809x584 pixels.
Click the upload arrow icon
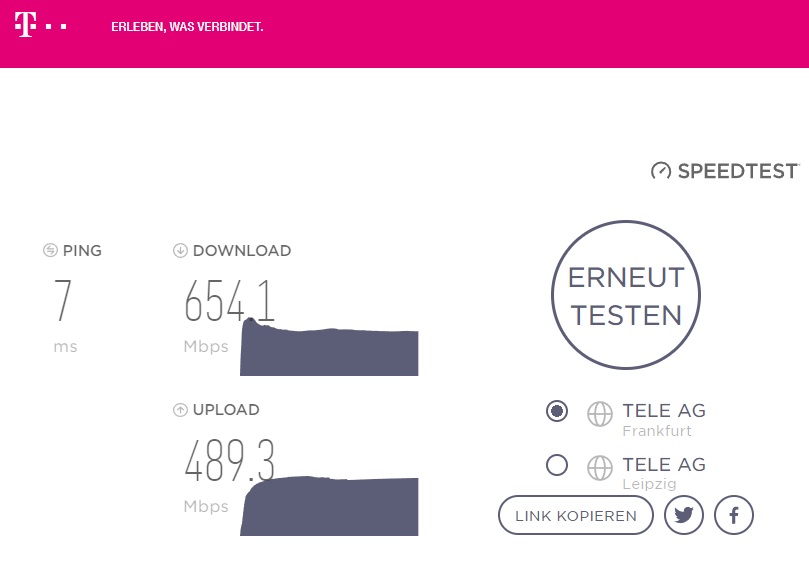[x=180, y=410]
